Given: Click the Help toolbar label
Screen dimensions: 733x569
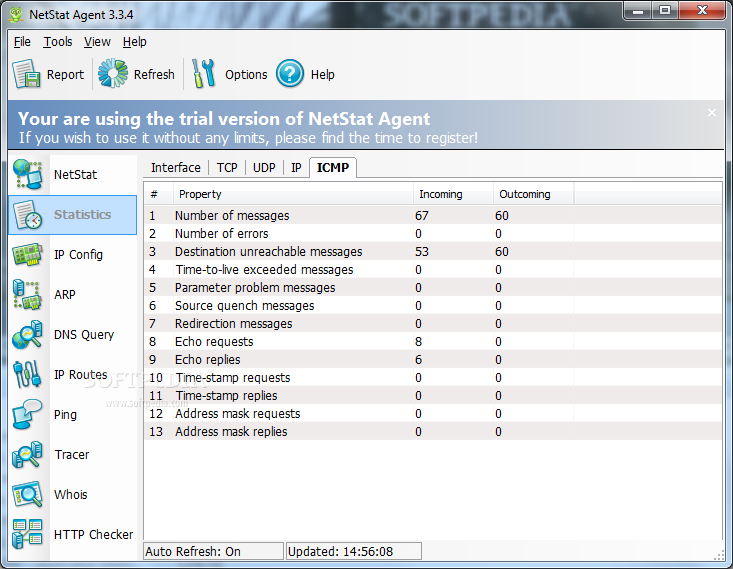Looking at the screenshot, I should (x=323, y=74).
